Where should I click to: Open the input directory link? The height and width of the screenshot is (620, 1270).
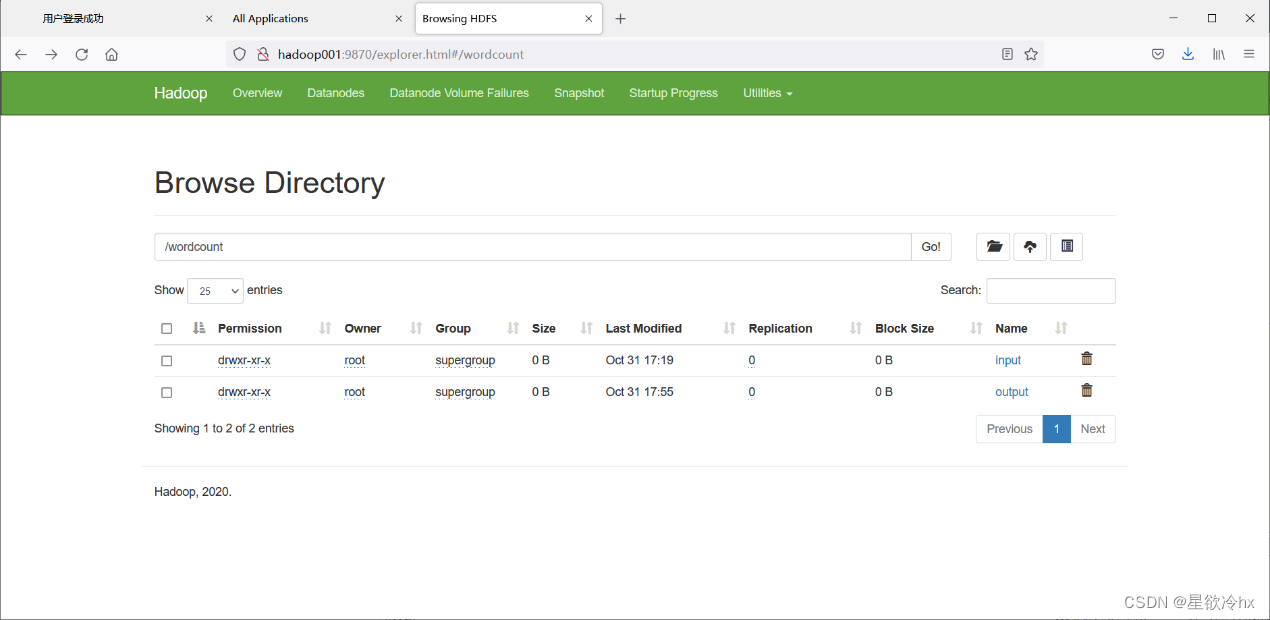1008,360
